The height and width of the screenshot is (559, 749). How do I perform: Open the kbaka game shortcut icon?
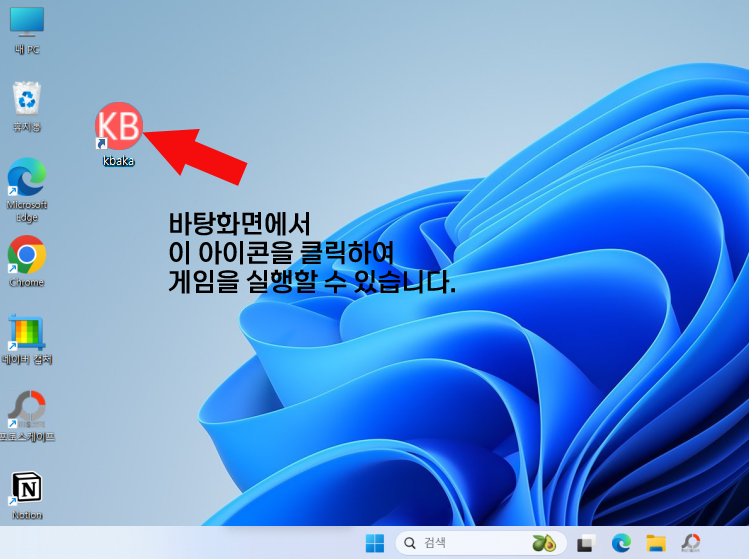coord(119,126)
